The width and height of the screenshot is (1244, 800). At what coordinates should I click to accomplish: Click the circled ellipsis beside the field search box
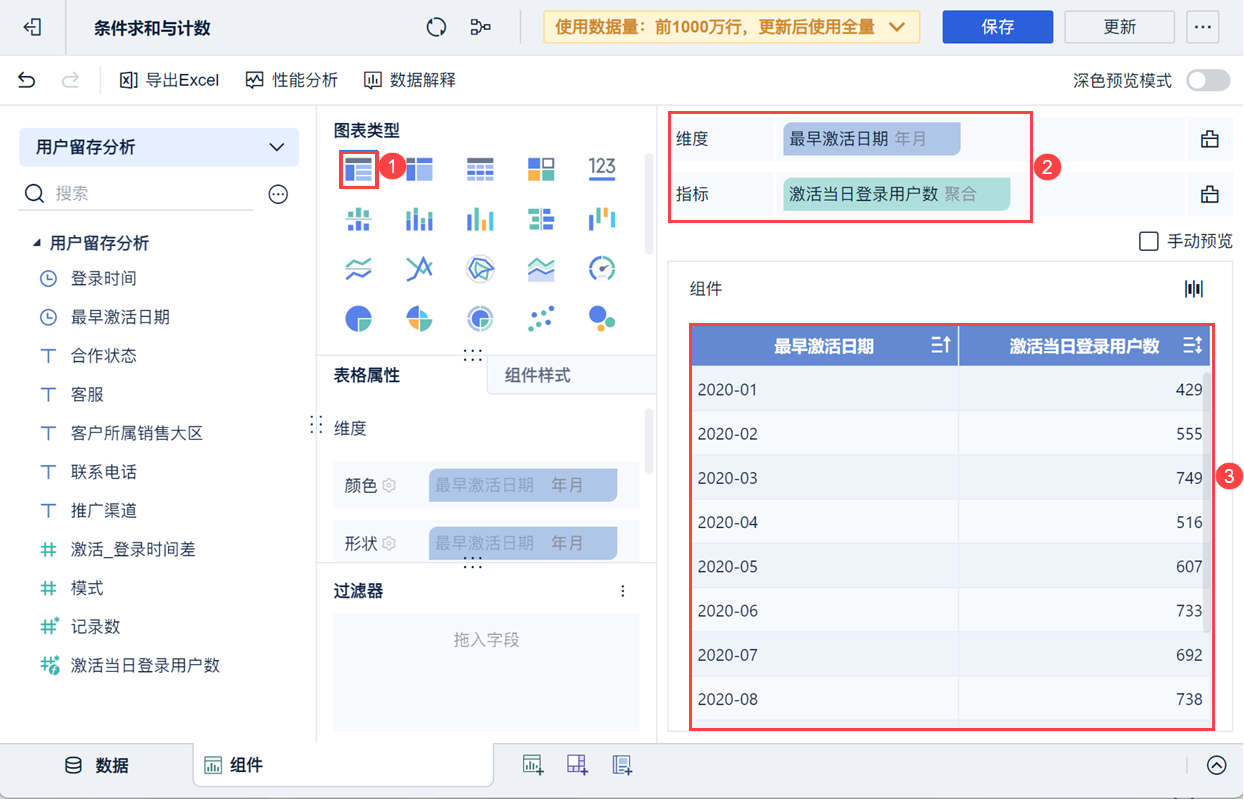tap(278, 194)
